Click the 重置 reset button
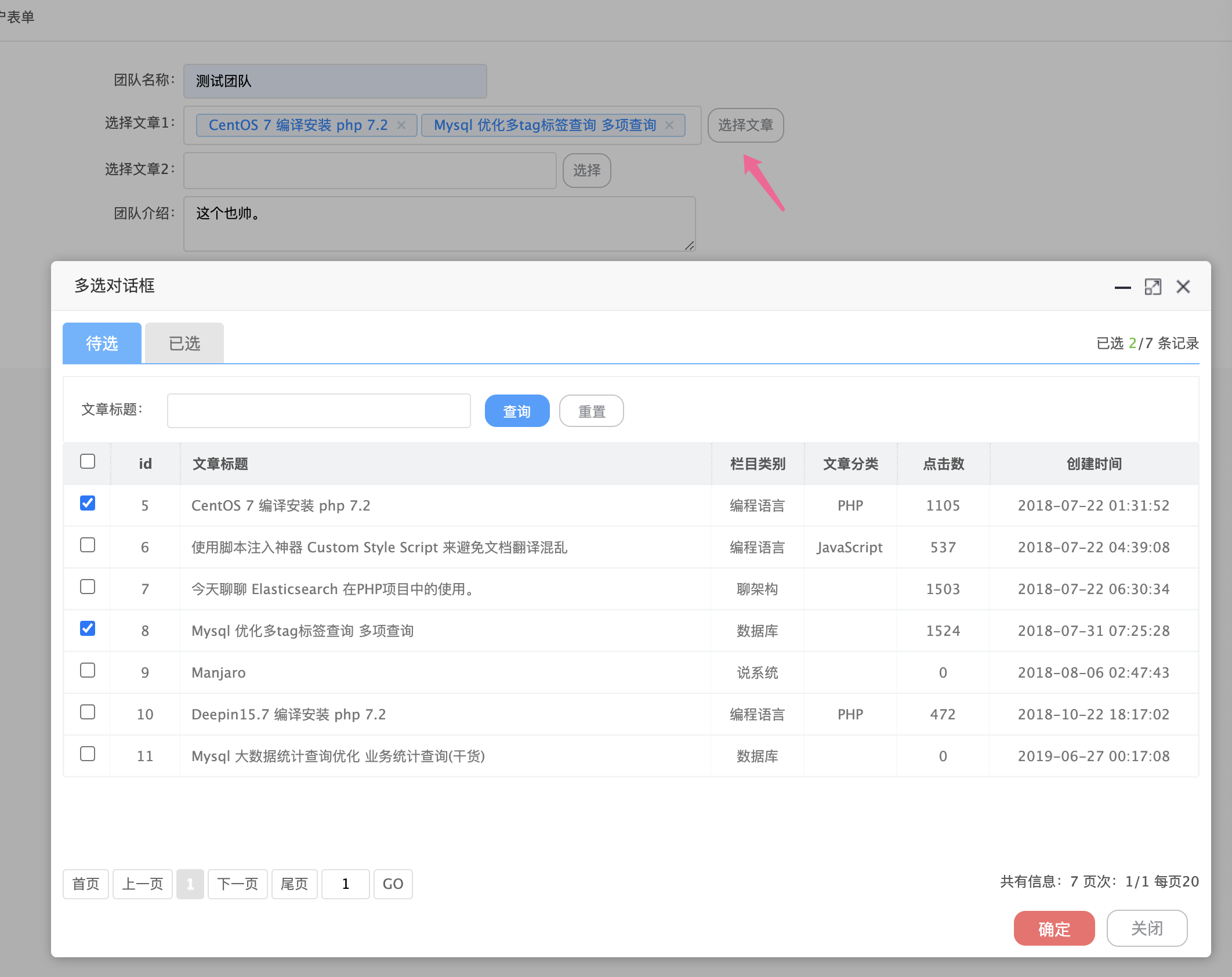 point(592,411)
